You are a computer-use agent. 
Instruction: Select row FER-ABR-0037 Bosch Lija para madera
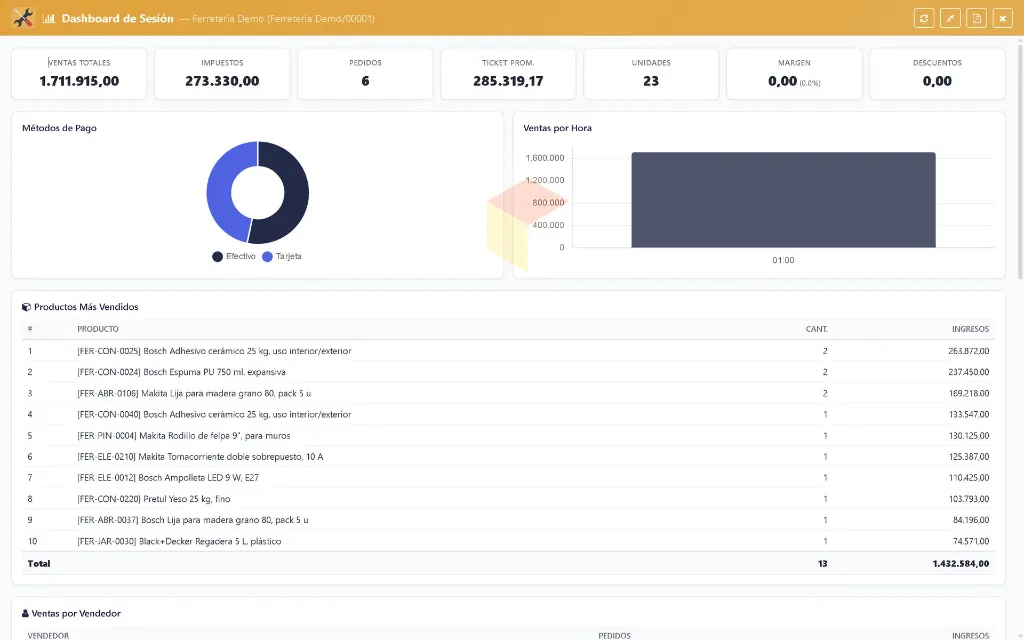(x=508, y=520)
